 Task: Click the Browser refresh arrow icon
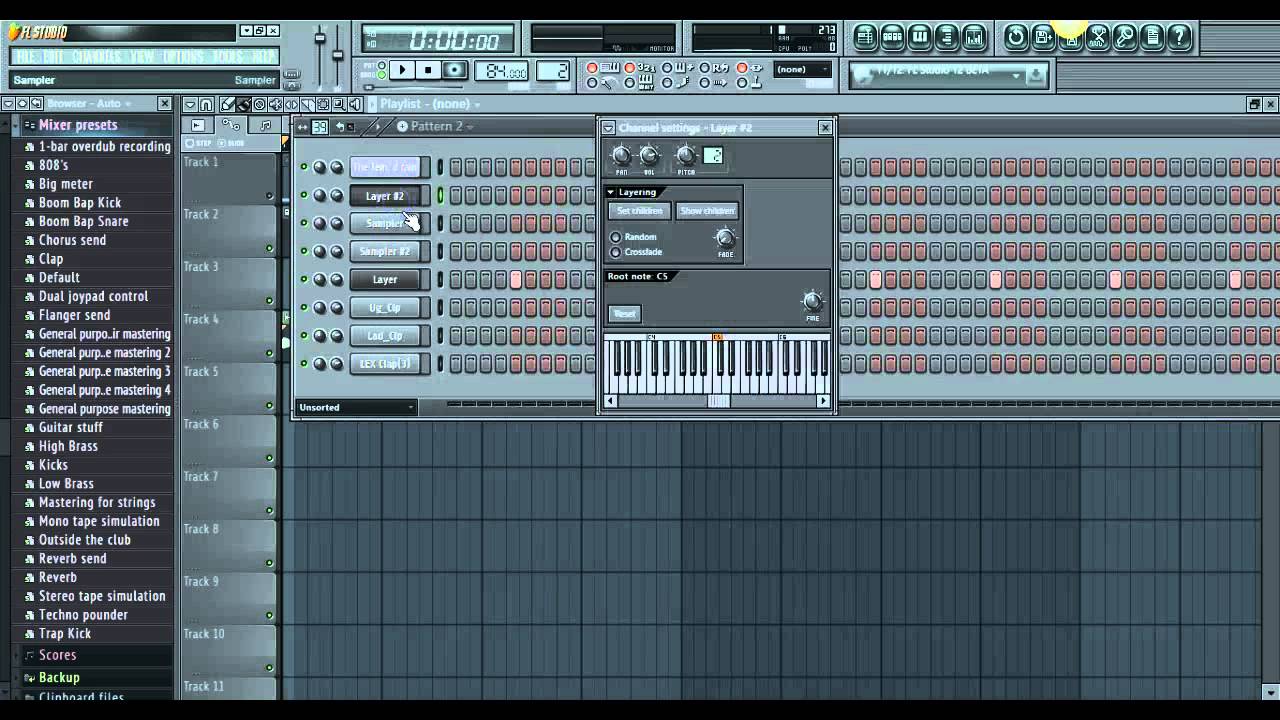coord(36,103)
